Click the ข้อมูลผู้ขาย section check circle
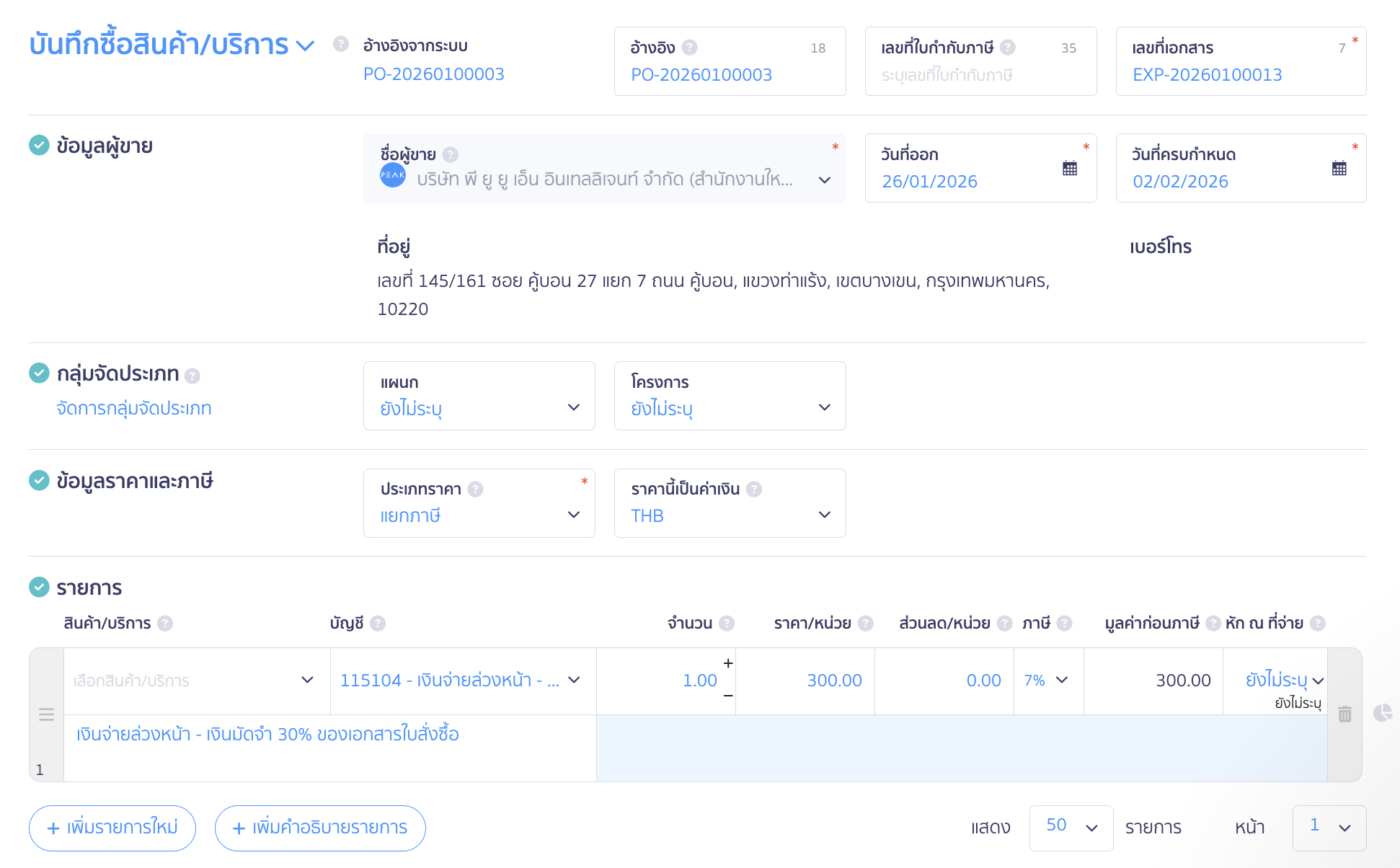This screenshot has width=1400, height=868. [39, 146]
